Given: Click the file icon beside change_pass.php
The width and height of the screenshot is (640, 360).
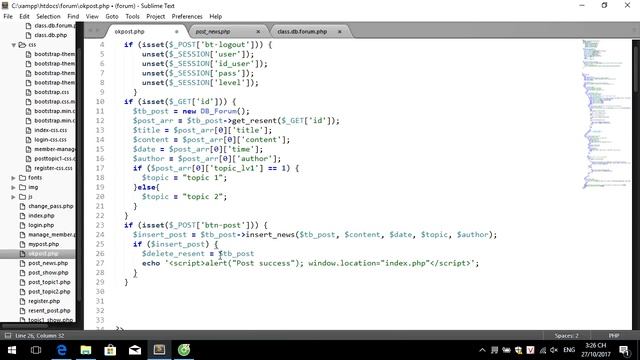Looking at the screenshot, I should point(22,206).
